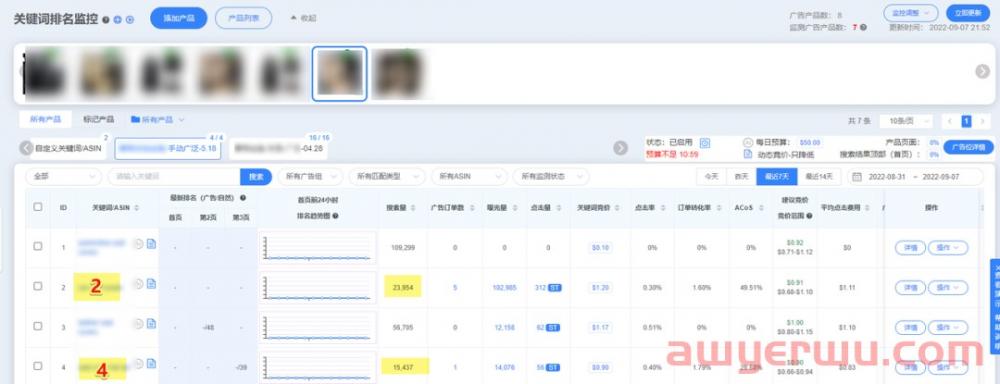
Task: Open 详情 for keyword row 1
Action: (x=910, y=247)
